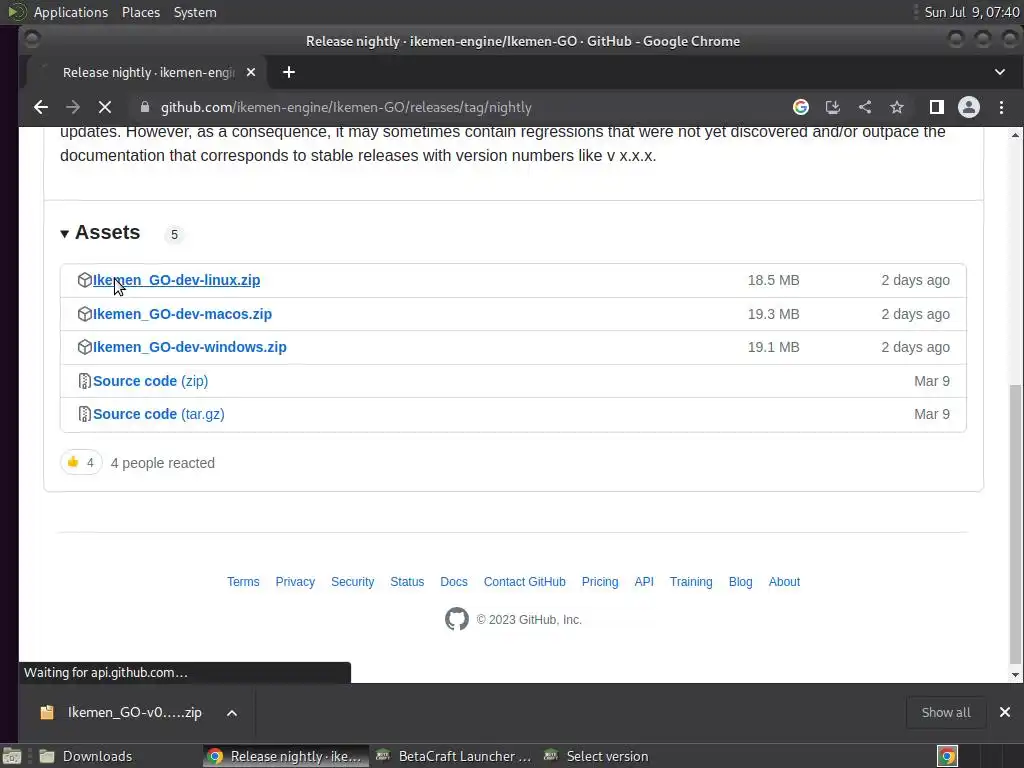
Task: Download Source code (tar.gz)
Action: click(x=159, y=414)
